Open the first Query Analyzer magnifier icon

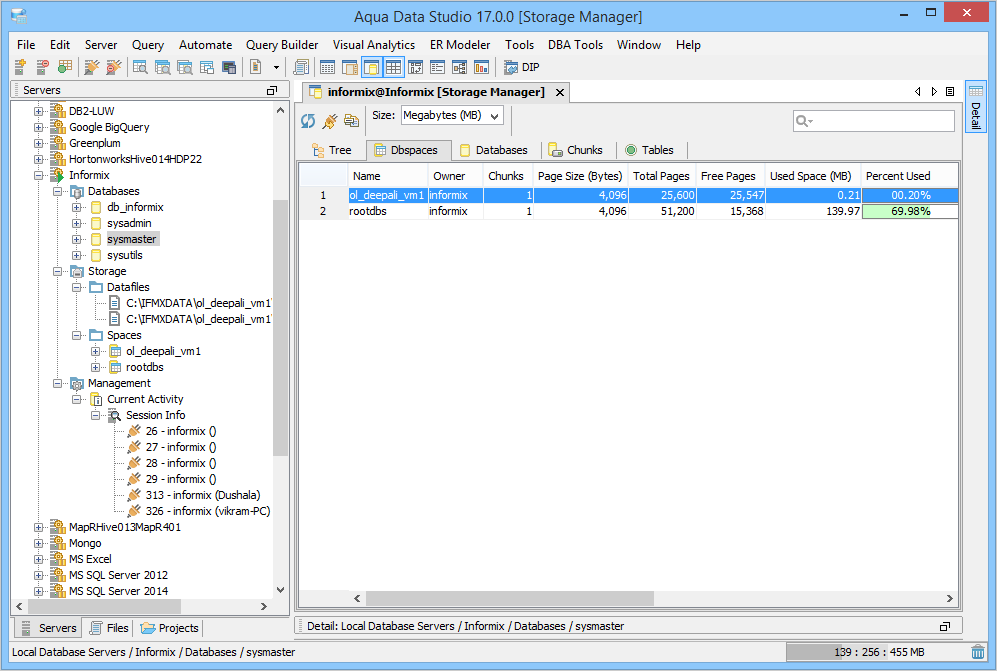tap(141, 67)
